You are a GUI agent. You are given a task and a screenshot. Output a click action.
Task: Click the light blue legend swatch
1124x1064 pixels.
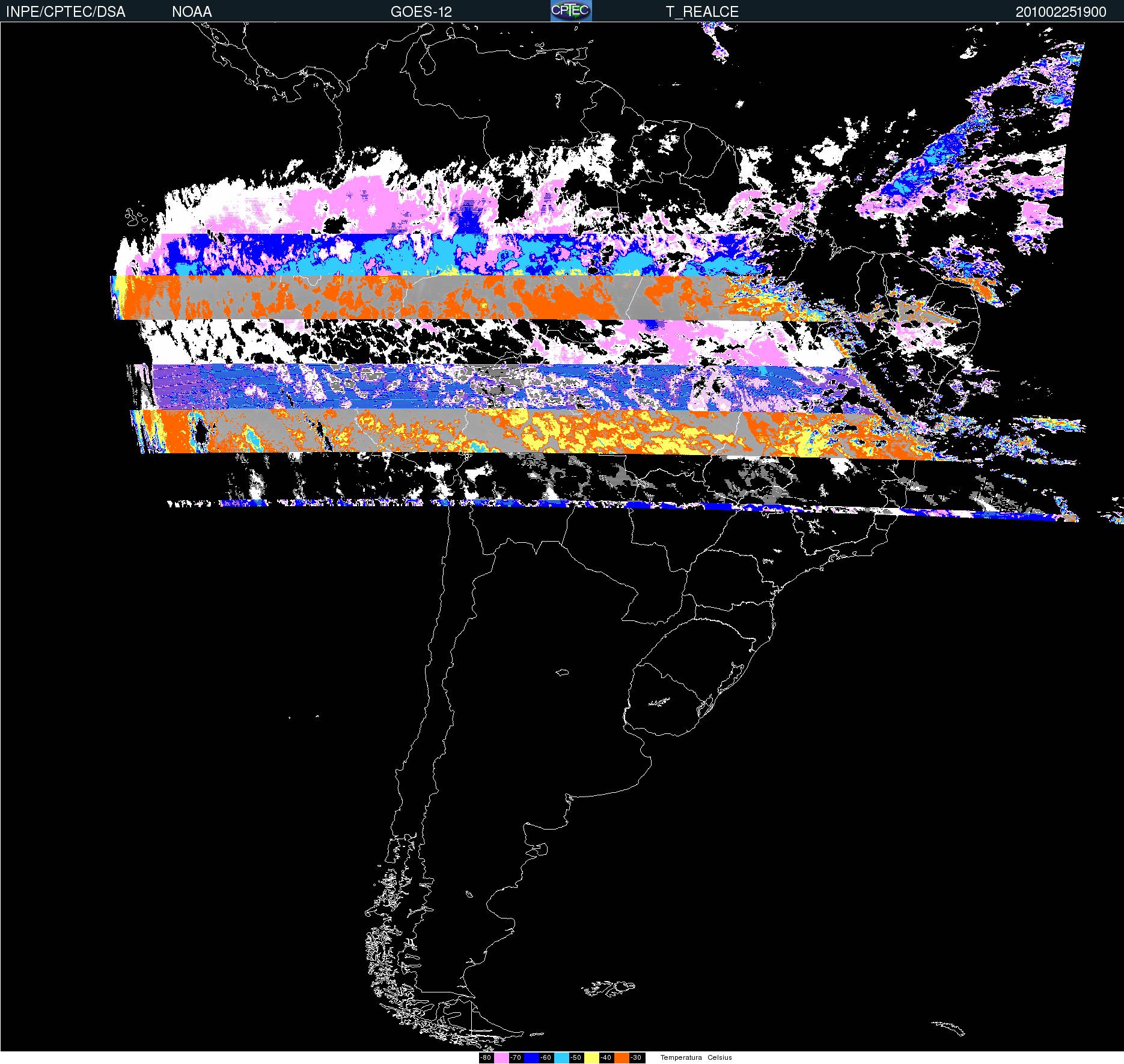(x=561, y=1058)
